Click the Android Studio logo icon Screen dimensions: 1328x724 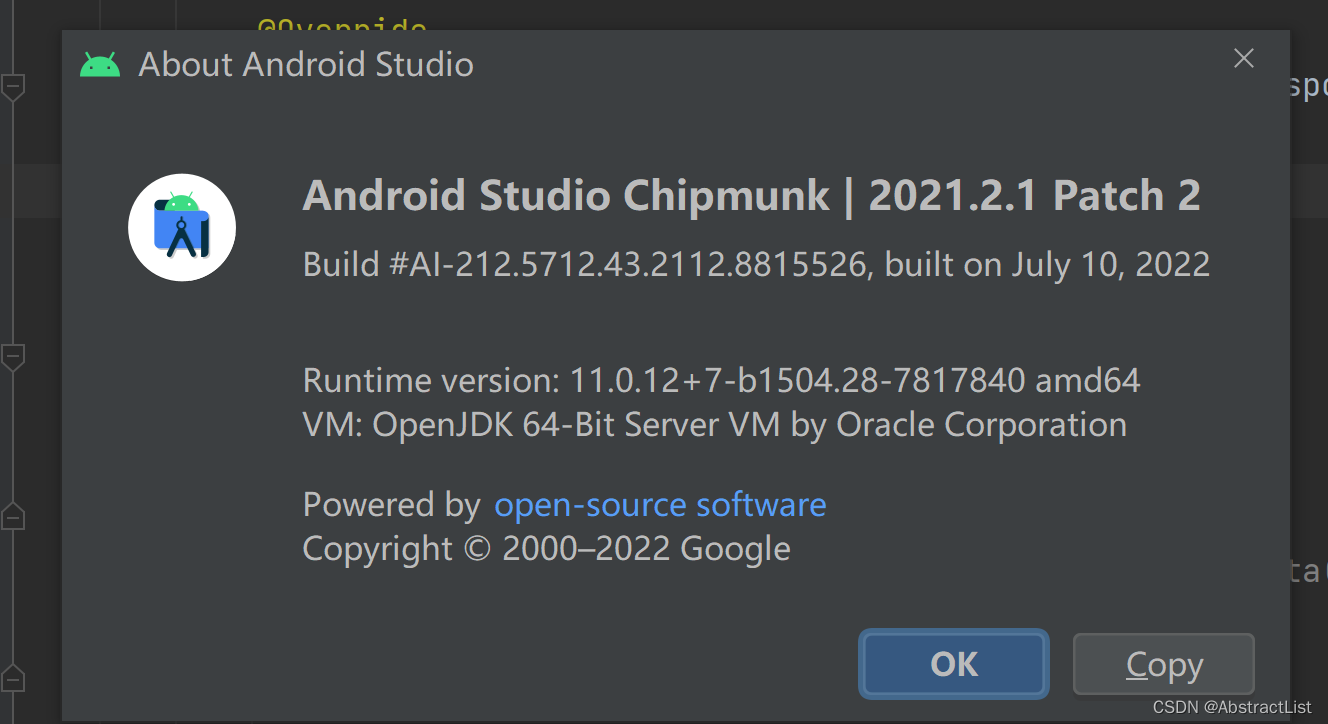(x=182, y=228)
